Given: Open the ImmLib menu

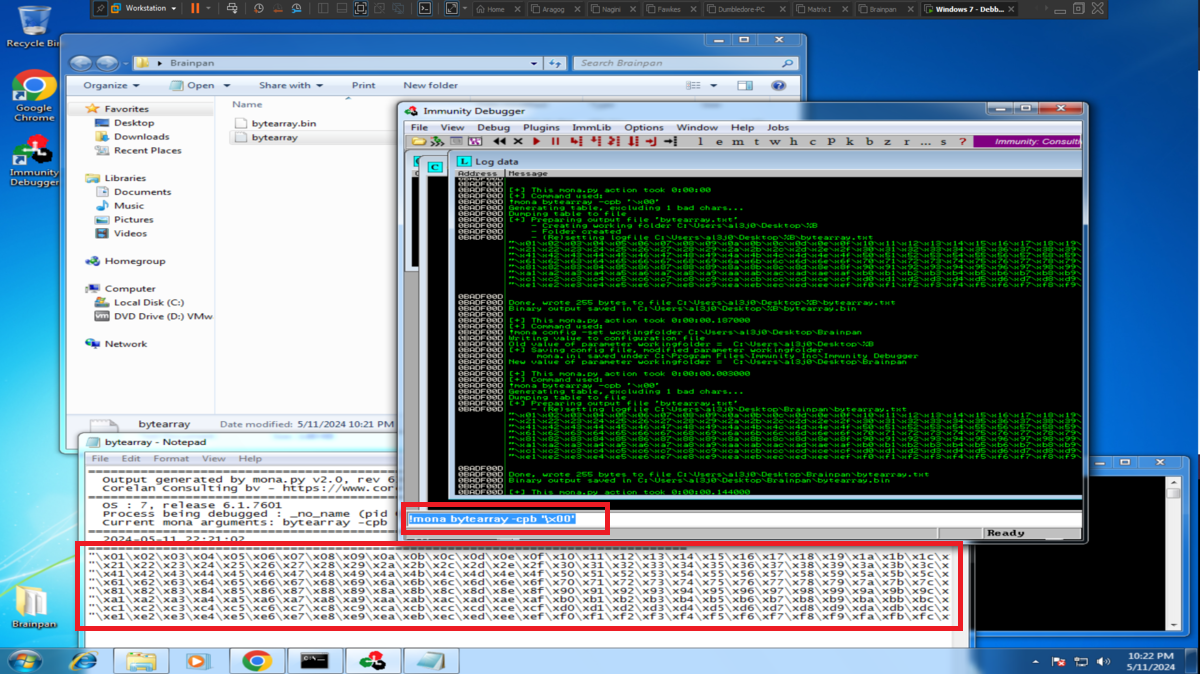Looking at the screenshot, I should coord(591,127).
